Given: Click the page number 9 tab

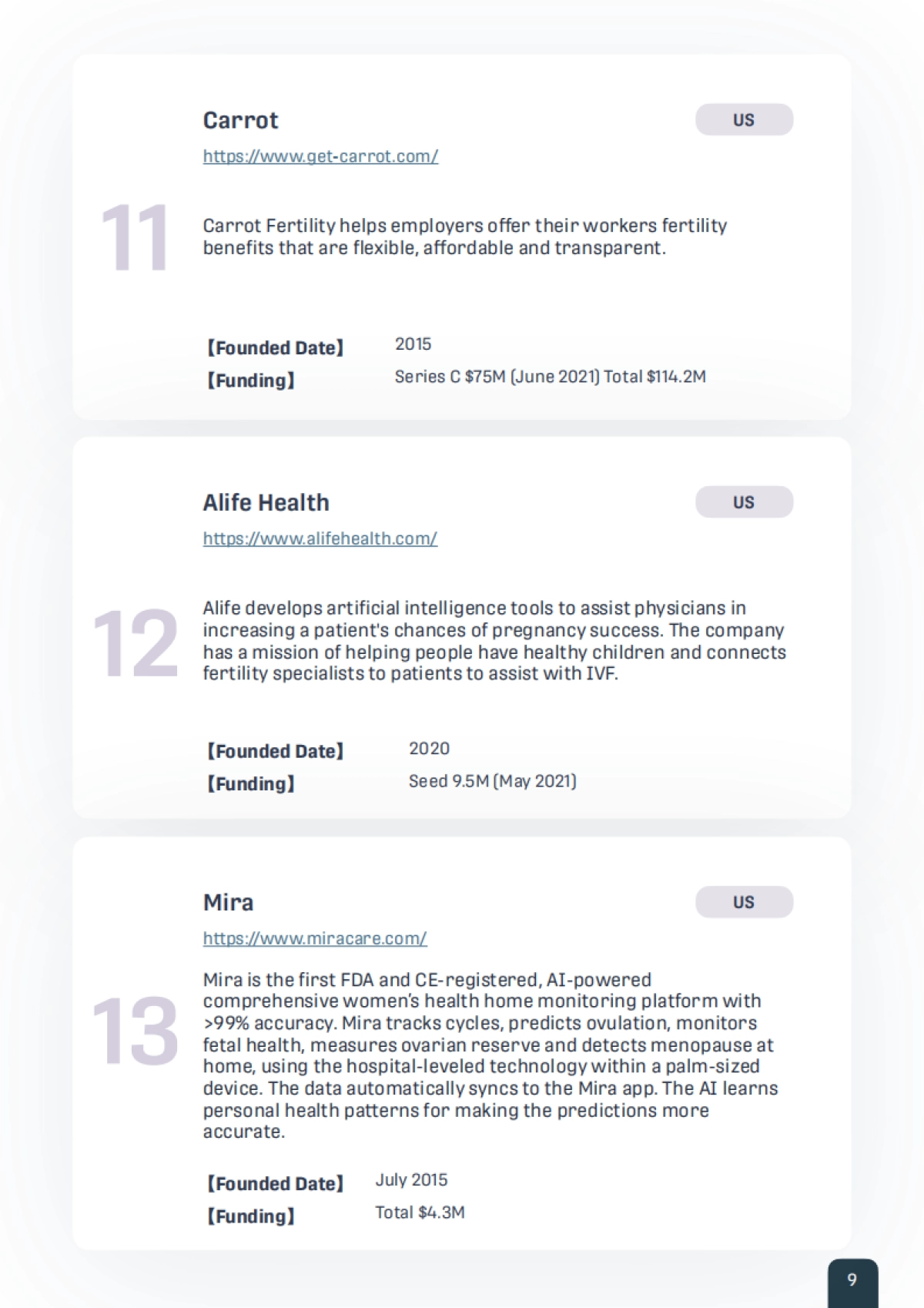Looking at the screenshot, I should [852, 1279].
